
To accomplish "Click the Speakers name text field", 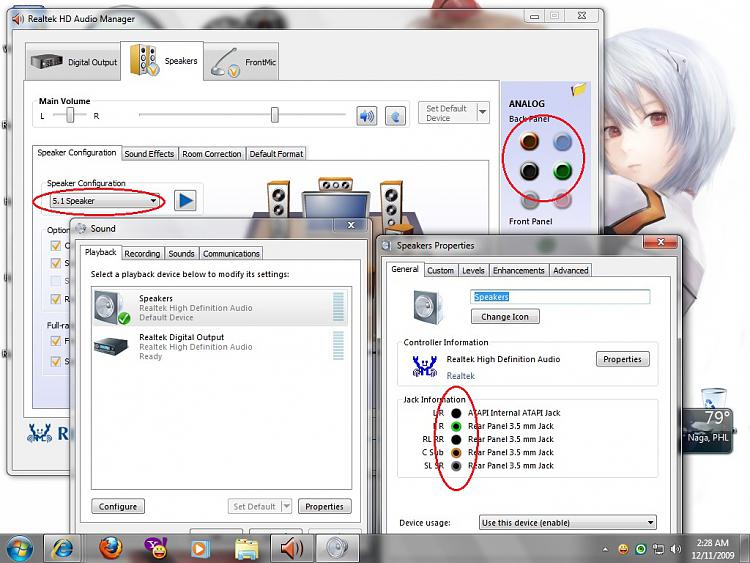I will click(x=560, y=297).
